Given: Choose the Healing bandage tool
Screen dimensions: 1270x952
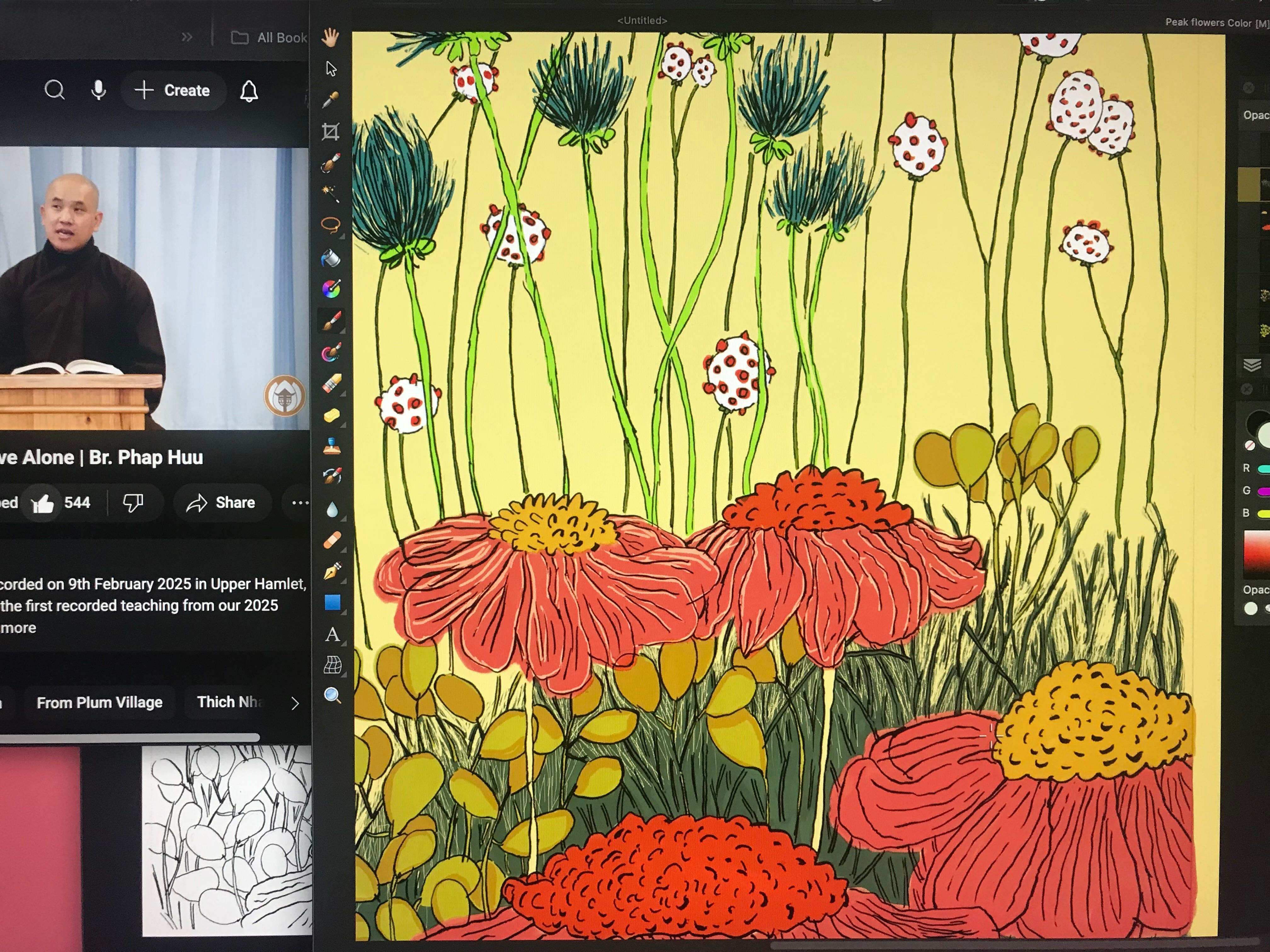Looking at the screenshot, I should pyautogui.click(x=332, y=540).
